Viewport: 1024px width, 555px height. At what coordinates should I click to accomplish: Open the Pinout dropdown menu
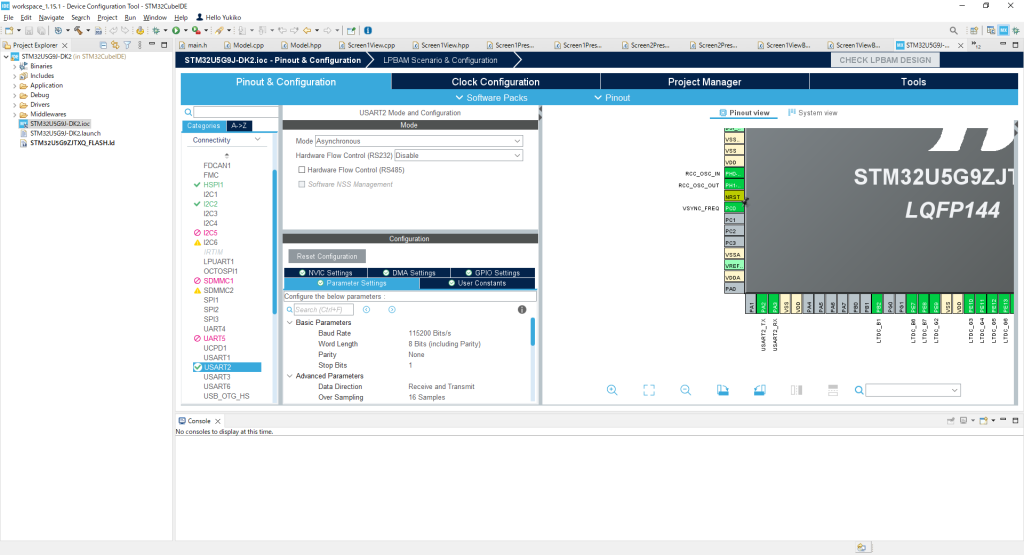pos(612,97)
